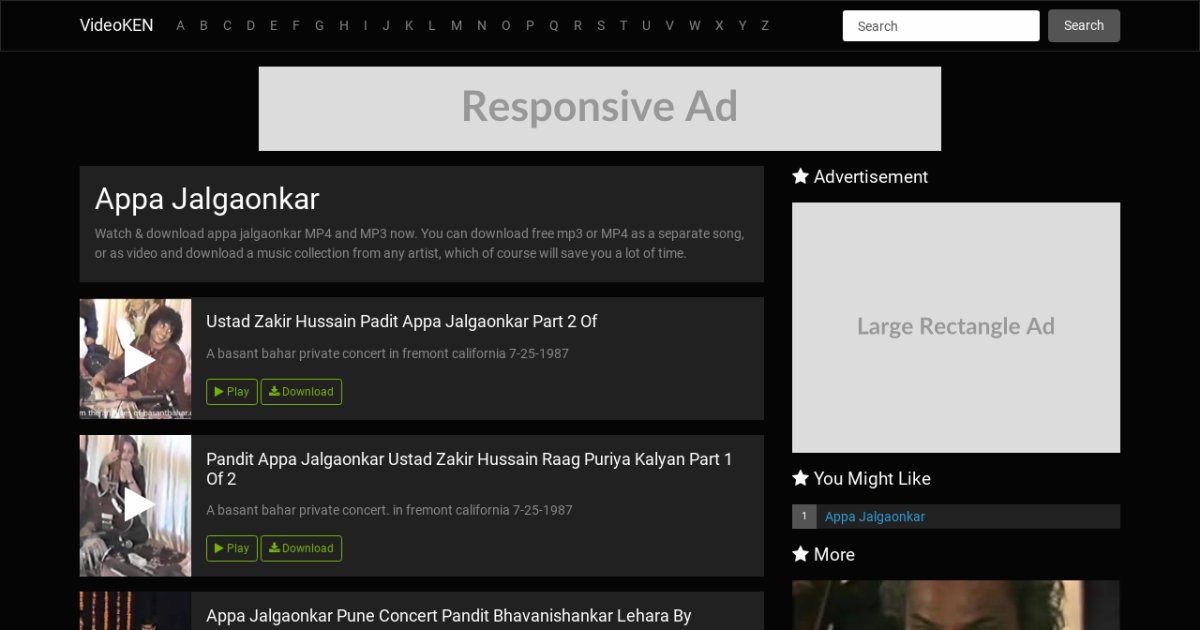
Task: Click the Responsive Ad banner
Action: [599, 108]
